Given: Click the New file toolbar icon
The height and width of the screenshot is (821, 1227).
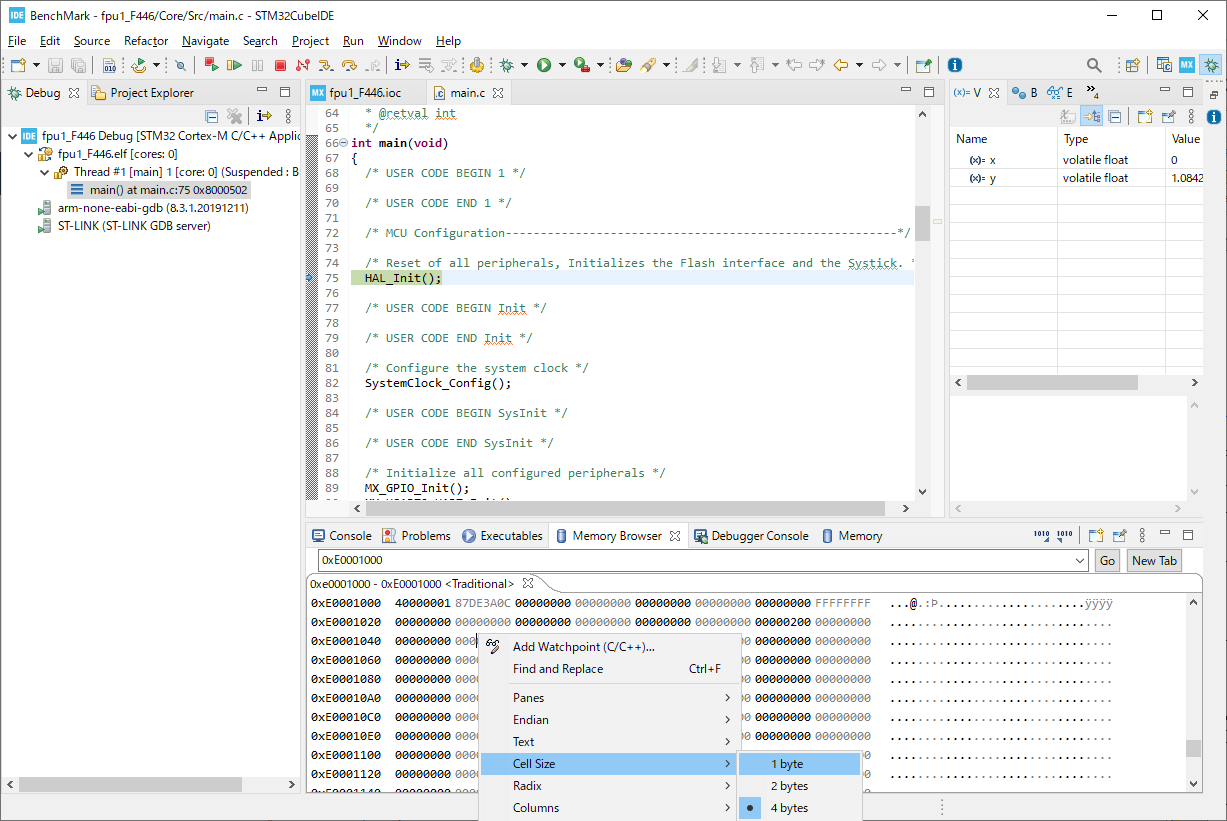Looking at the screenshot, I should coord(18,65).
